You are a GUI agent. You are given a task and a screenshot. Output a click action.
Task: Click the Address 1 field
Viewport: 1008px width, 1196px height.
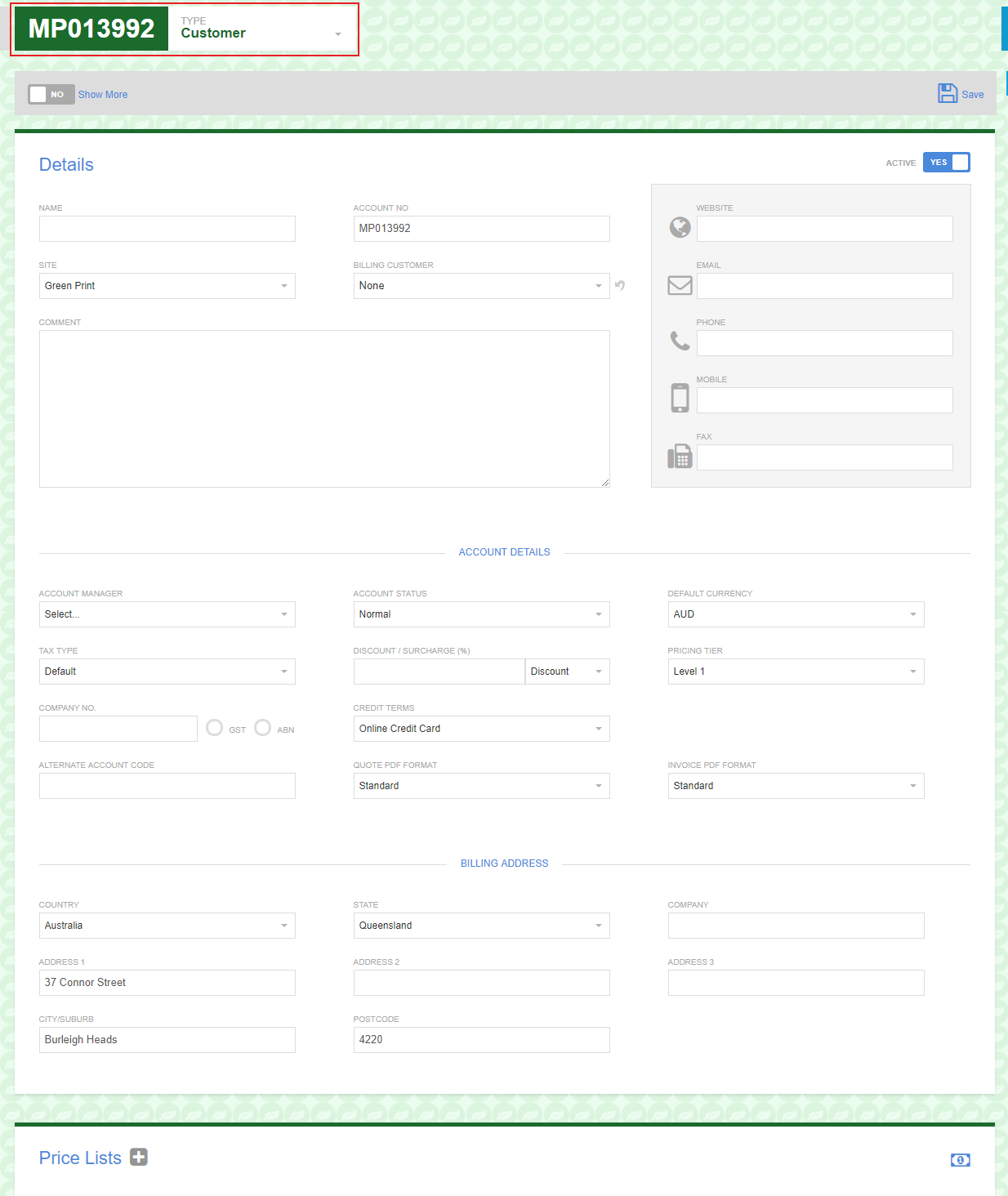click(x=167, y=983)
